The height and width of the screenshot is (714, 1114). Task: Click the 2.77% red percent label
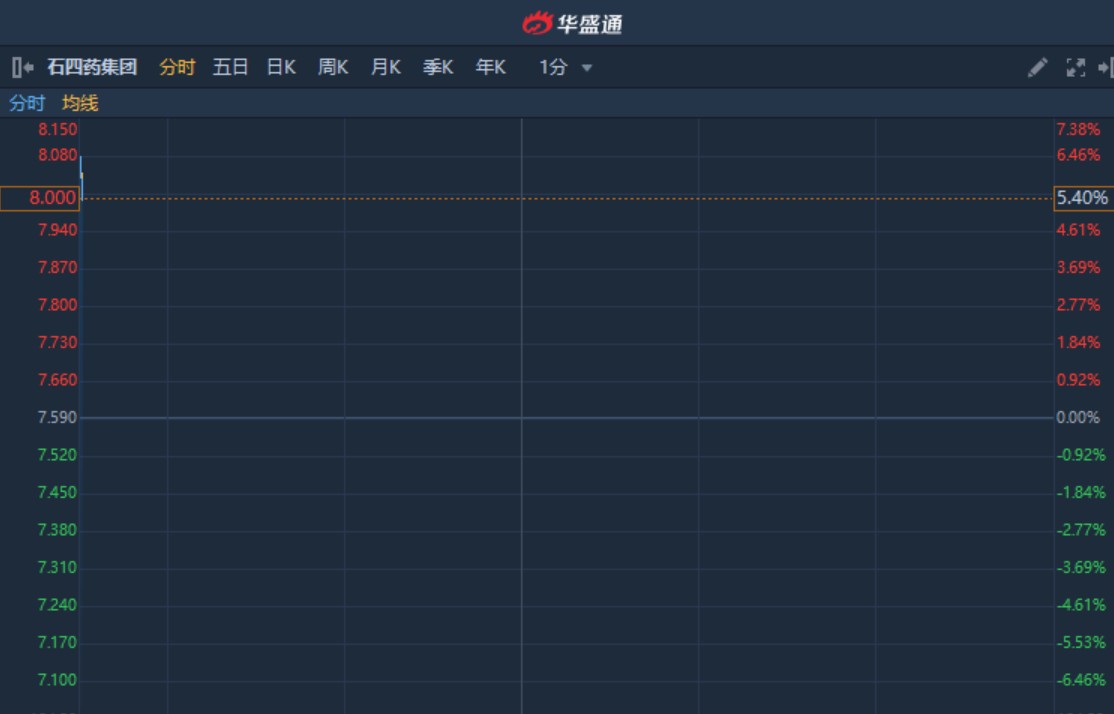coord(1078,305)
